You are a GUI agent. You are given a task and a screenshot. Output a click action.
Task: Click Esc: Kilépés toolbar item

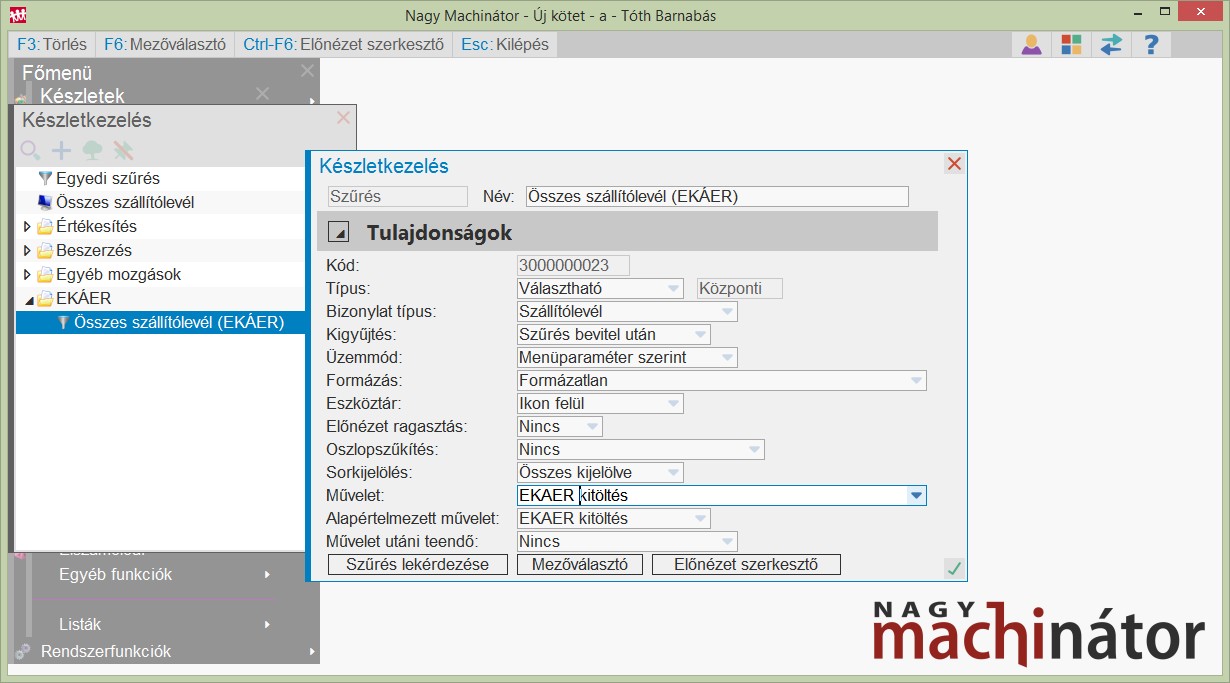tap(504, 45)
